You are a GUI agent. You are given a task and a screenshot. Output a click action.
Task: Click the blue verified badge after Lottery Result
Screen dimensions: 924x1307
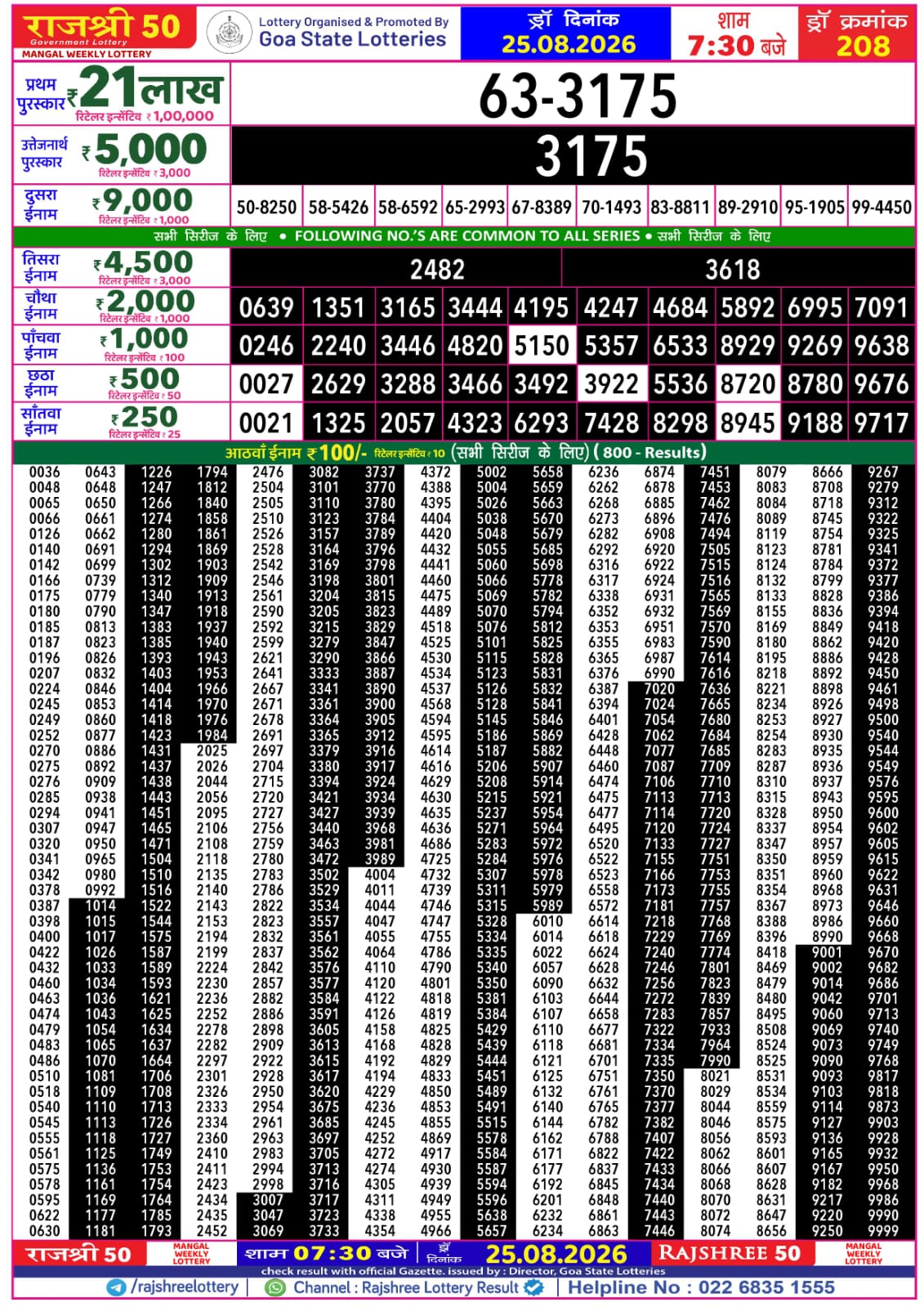[533, 1287]
